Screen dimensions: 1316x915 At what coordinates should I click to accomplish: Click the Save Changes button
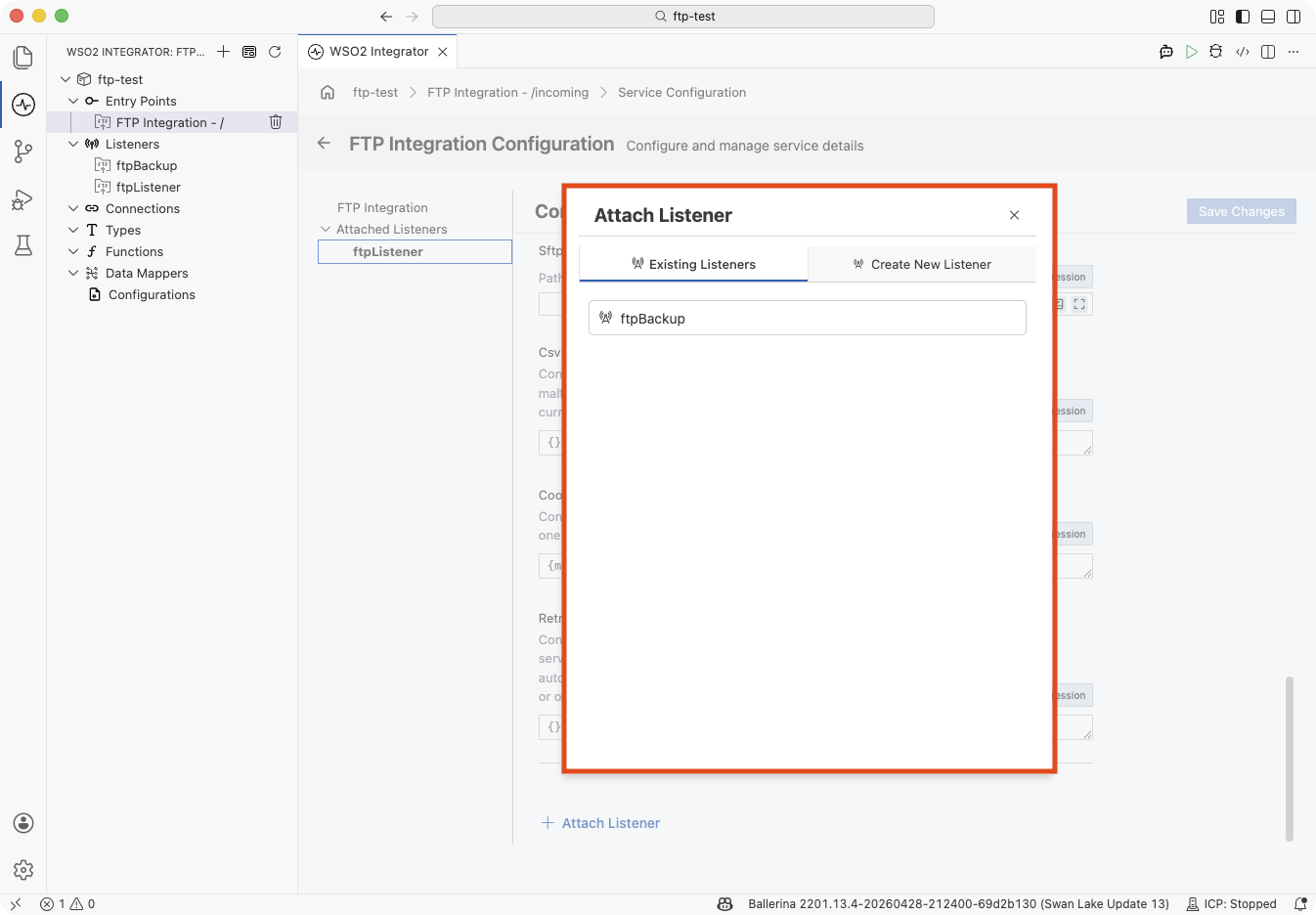[1242, 211]
